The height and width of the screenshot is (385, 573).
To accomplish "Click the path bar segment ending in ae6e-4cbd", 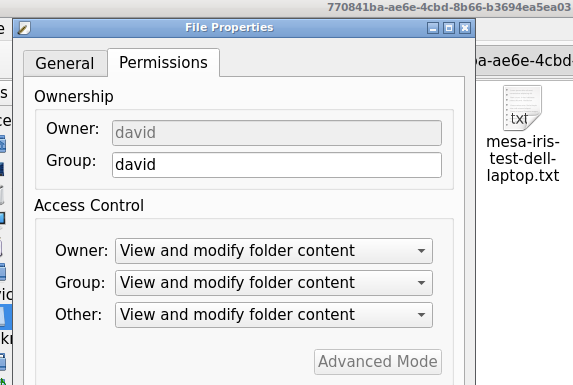I will coord(524,61).
